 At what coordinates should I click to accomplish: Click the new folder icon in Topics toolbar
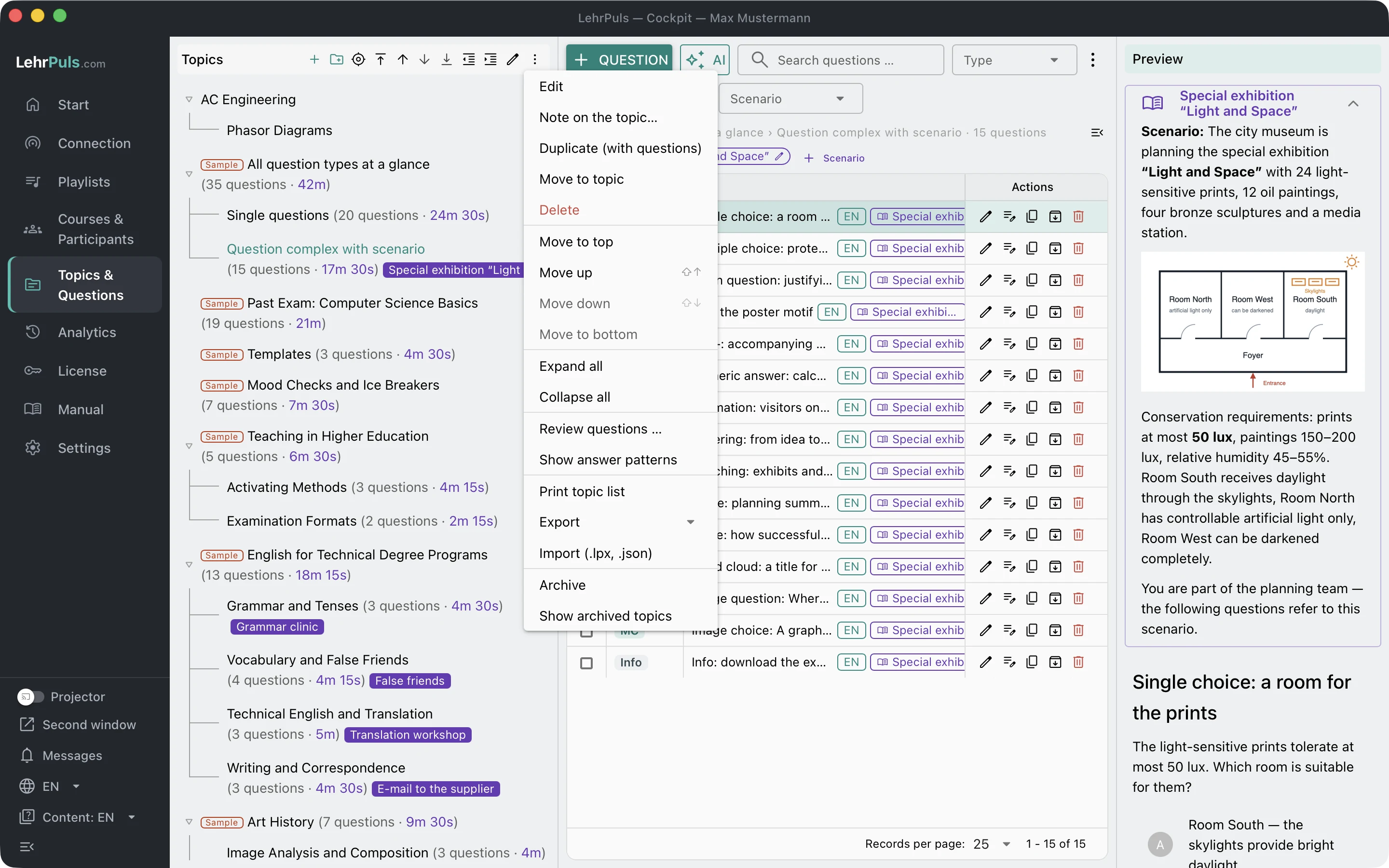(336, 59)
